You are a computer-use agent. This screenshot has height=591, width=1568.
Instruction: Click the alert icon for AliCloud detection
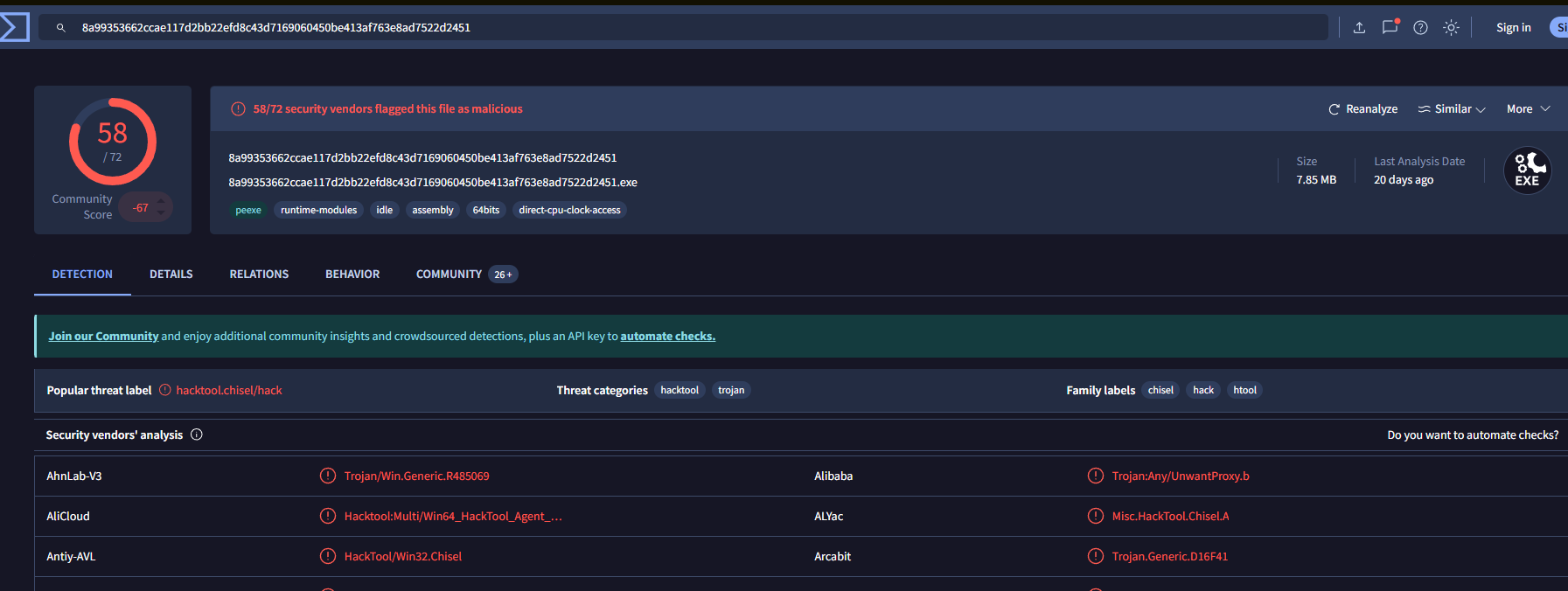click(x=328, y=516)
